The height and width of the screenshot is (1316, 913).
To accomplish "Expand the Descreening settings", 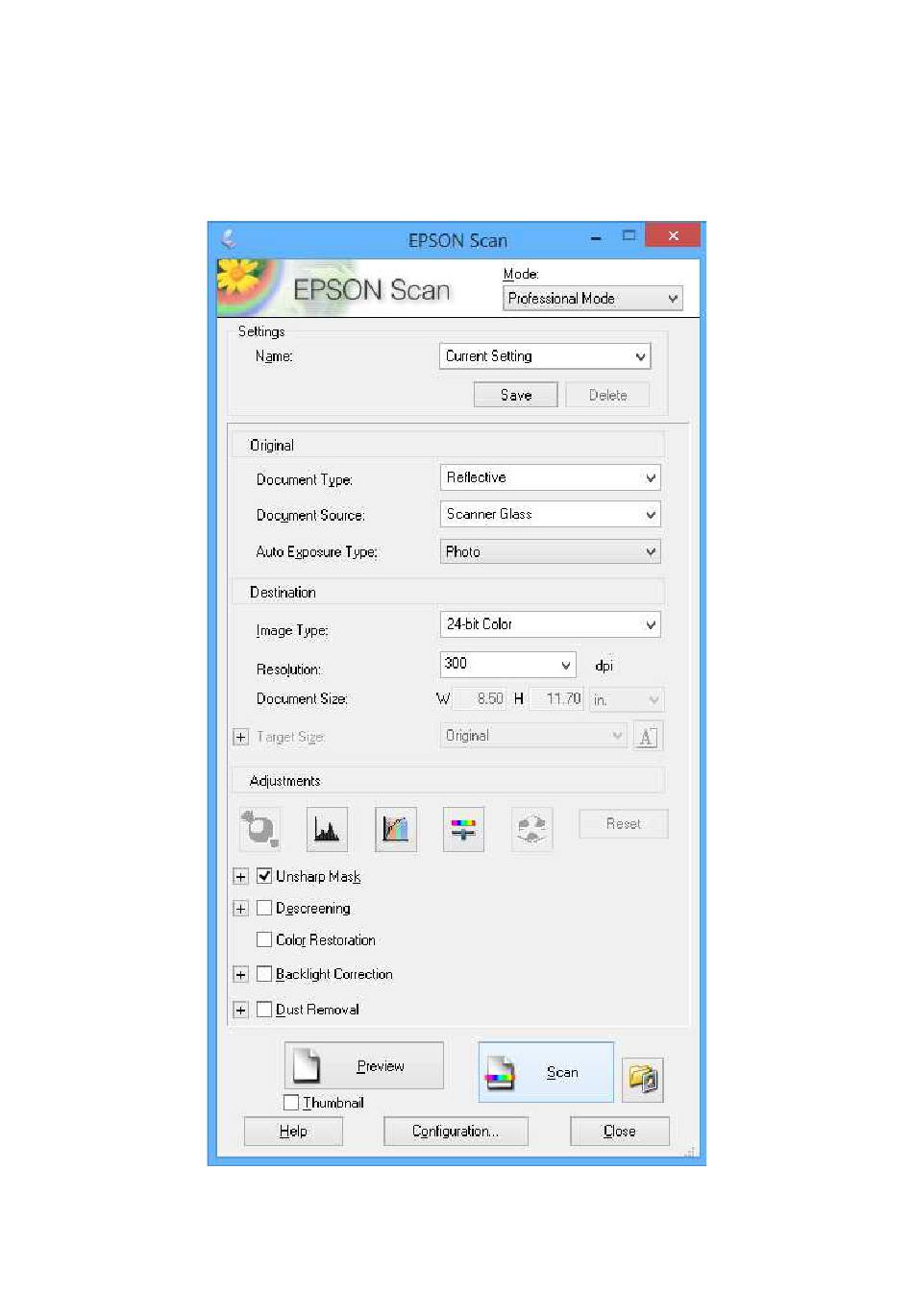I will [241, 909].
